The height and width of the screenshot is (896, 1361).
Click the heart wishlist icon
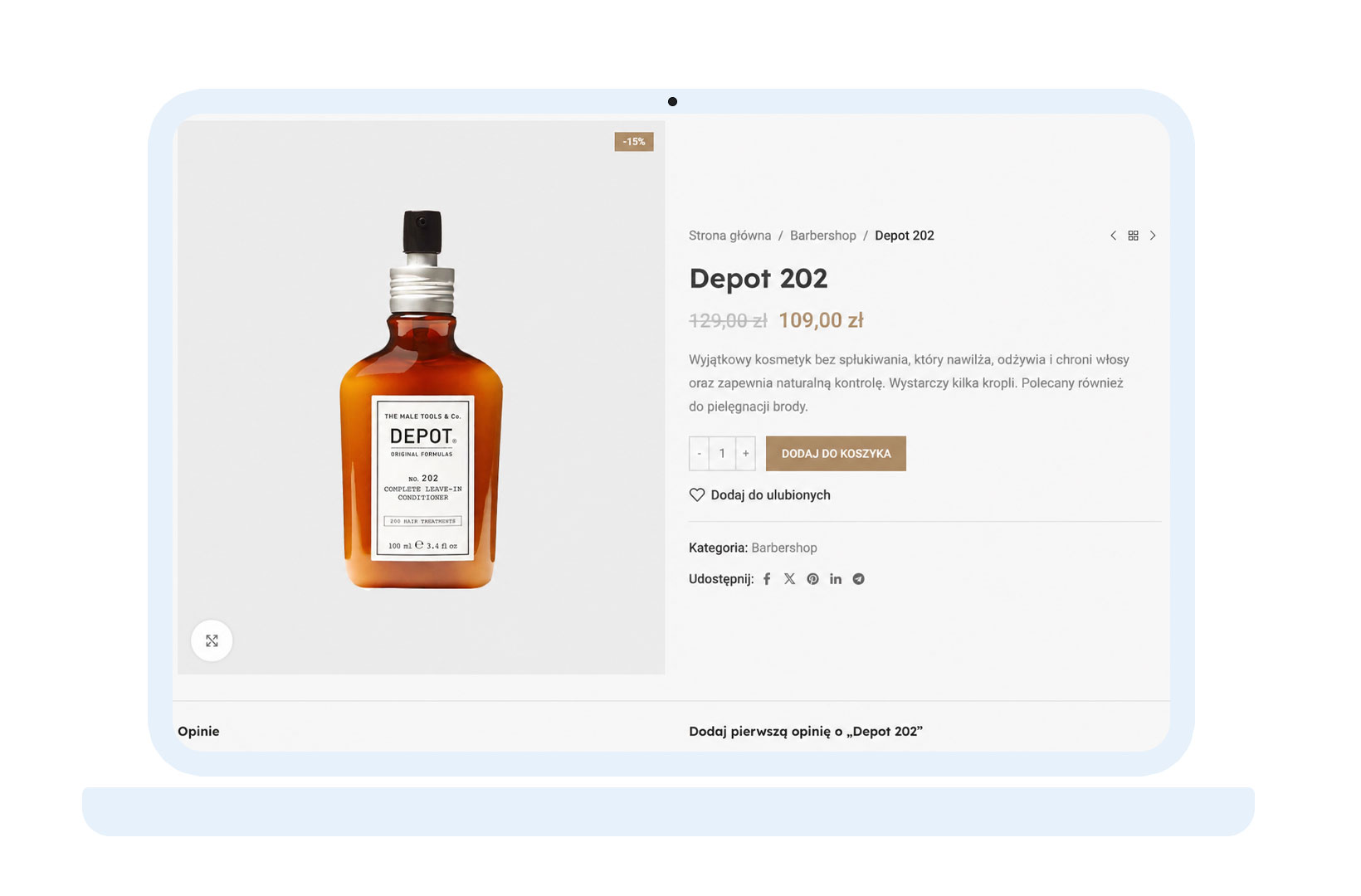pyautogui.click(x=697, y=495)
